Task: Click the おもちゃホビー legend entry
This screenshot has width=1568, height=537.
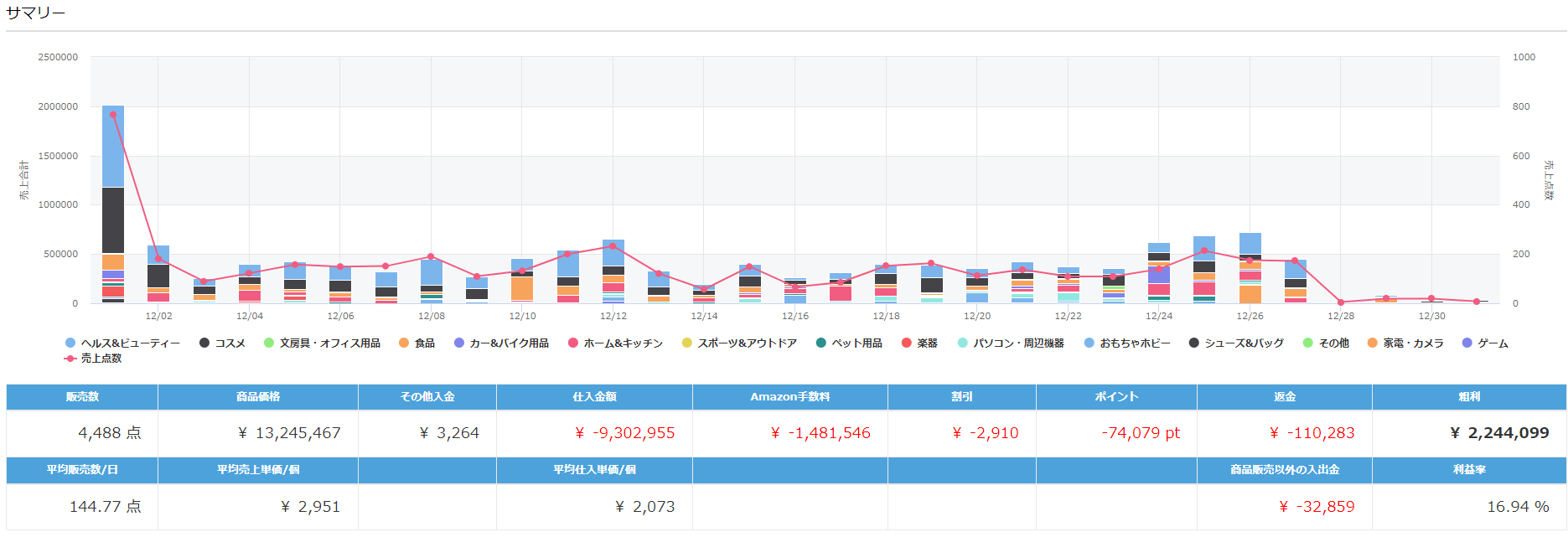Action: click(1127, 343)
